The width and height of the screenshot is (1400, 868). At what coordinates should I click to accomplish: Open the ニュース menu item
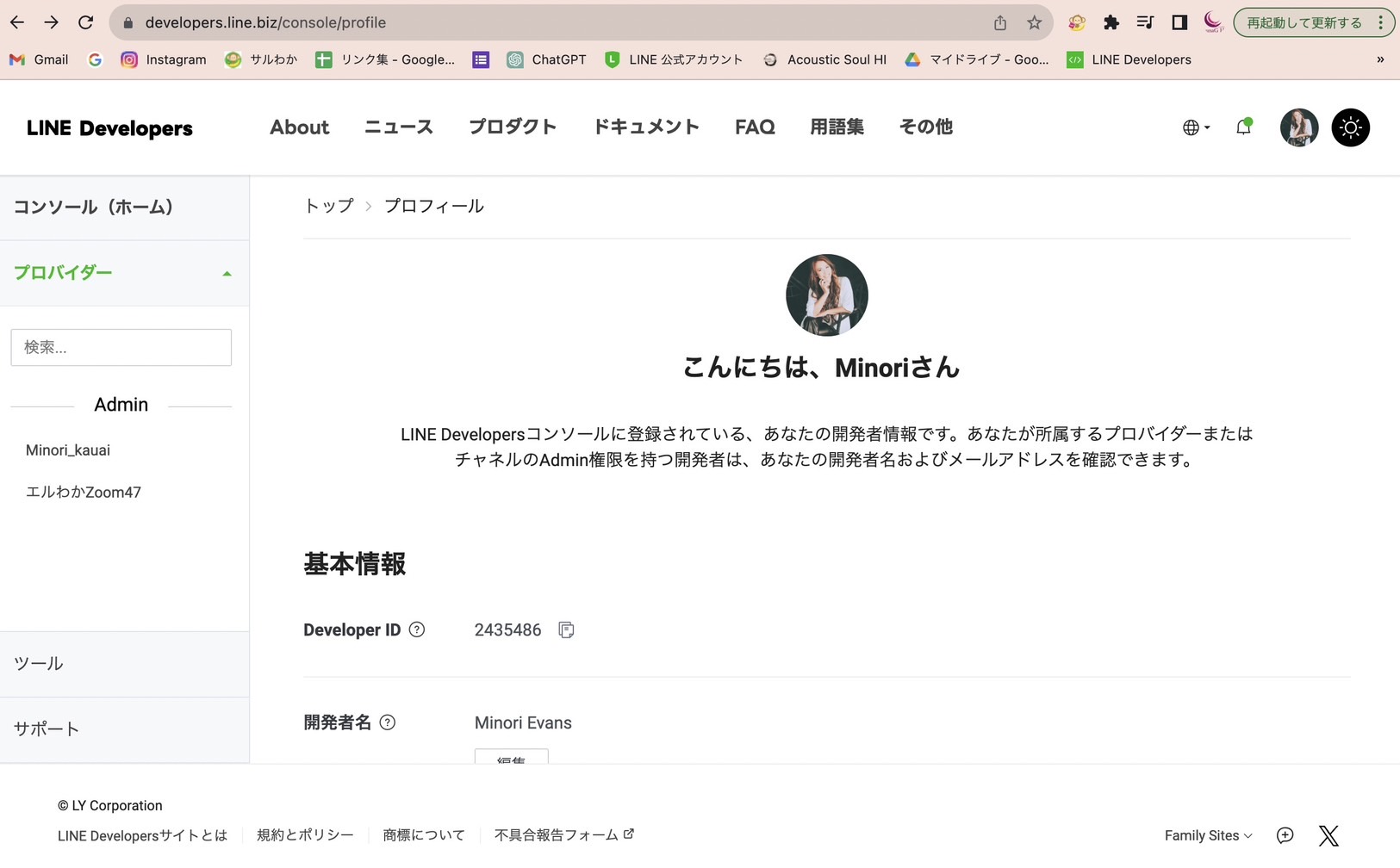(399, 127)
